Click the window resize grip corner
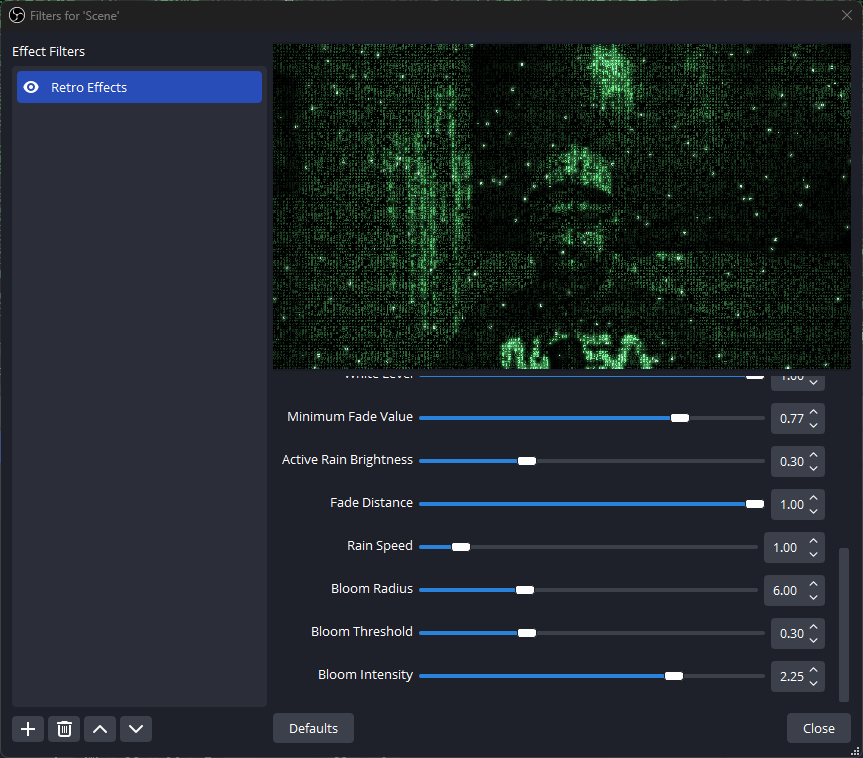 tap(855, 751)
